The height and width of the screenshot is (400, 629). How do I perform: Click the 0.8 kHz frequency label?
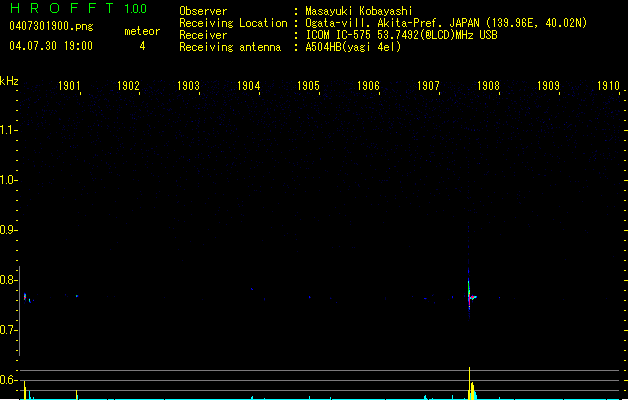[x=7, y=280]
